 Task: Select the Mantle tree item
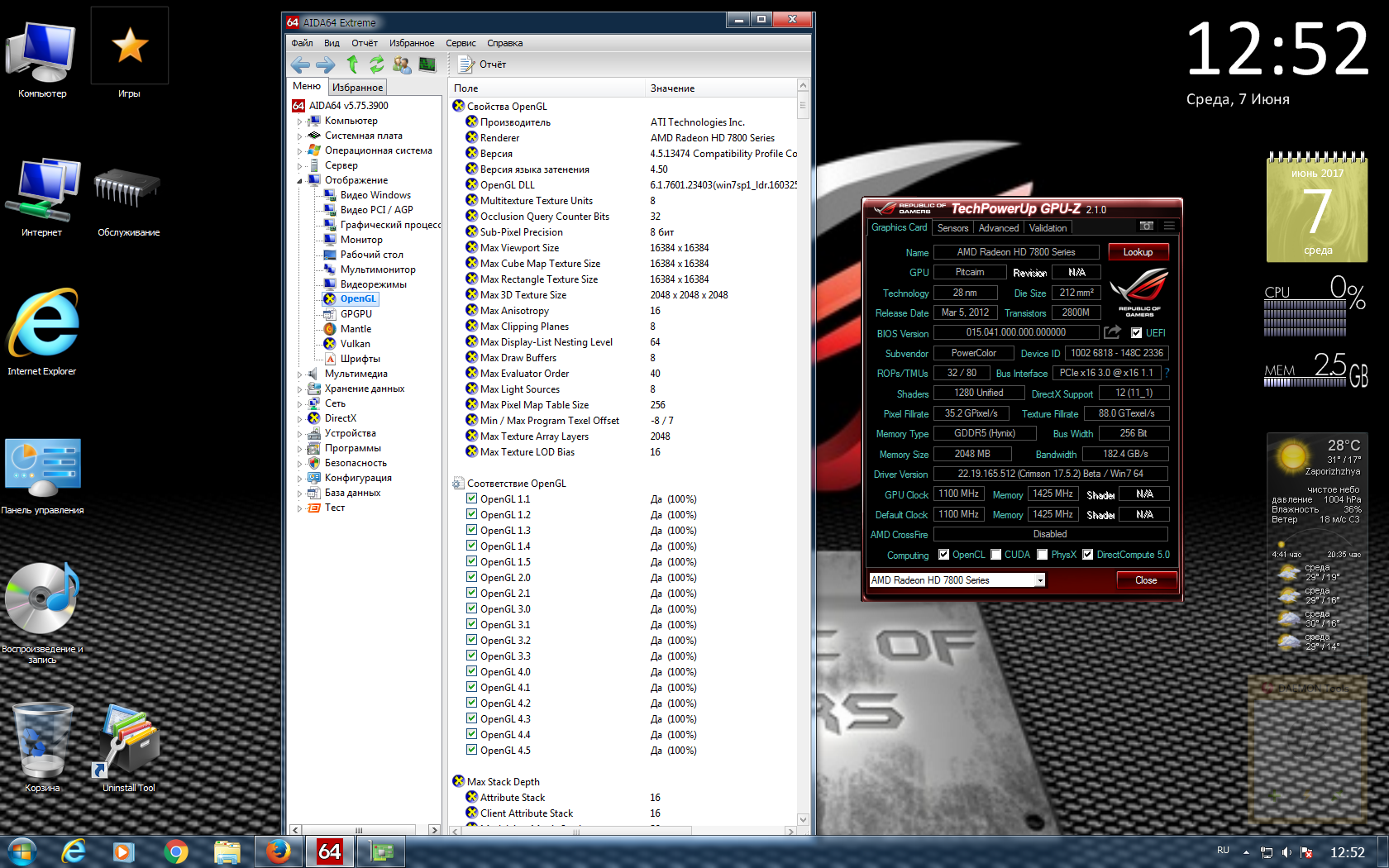click(x=356, y=329)
